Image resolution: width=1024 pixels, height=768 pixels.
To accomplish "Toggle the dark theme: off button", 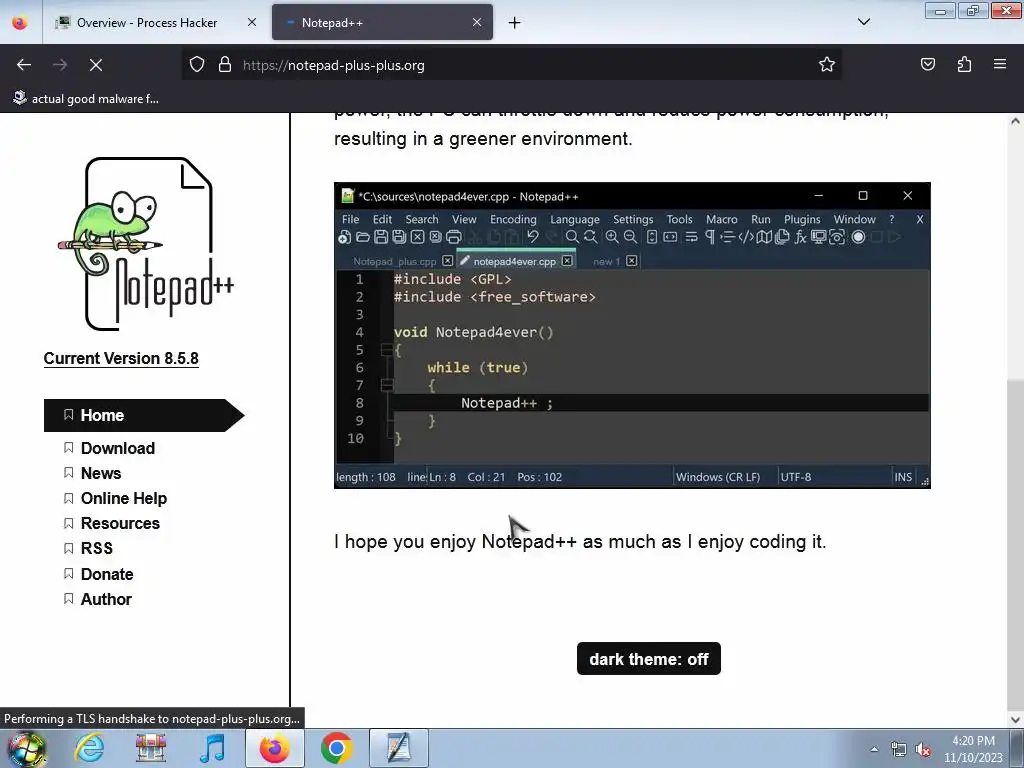I will [x=648, y=658].
